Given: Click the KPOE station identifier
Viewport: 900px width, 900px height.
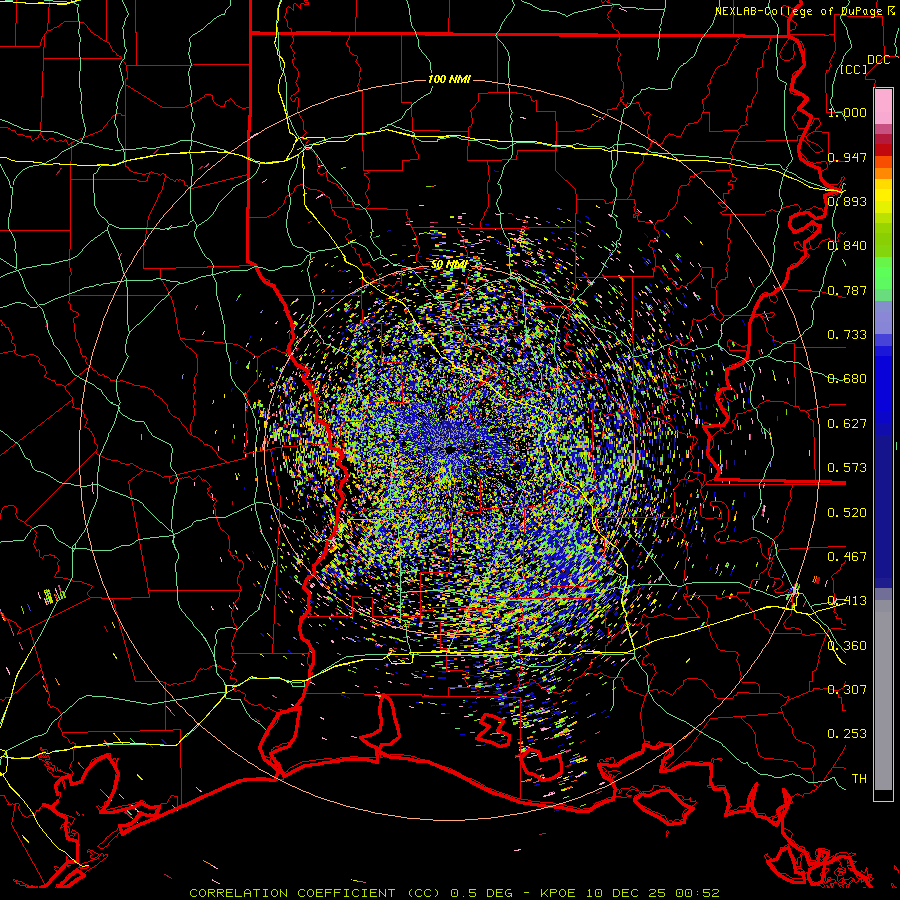Looking at the screenshot, I should [557, 893].
